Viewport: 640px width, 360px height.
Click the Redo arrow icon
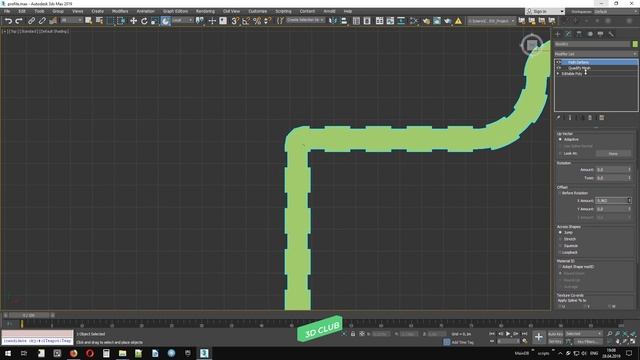click(19, 21)
